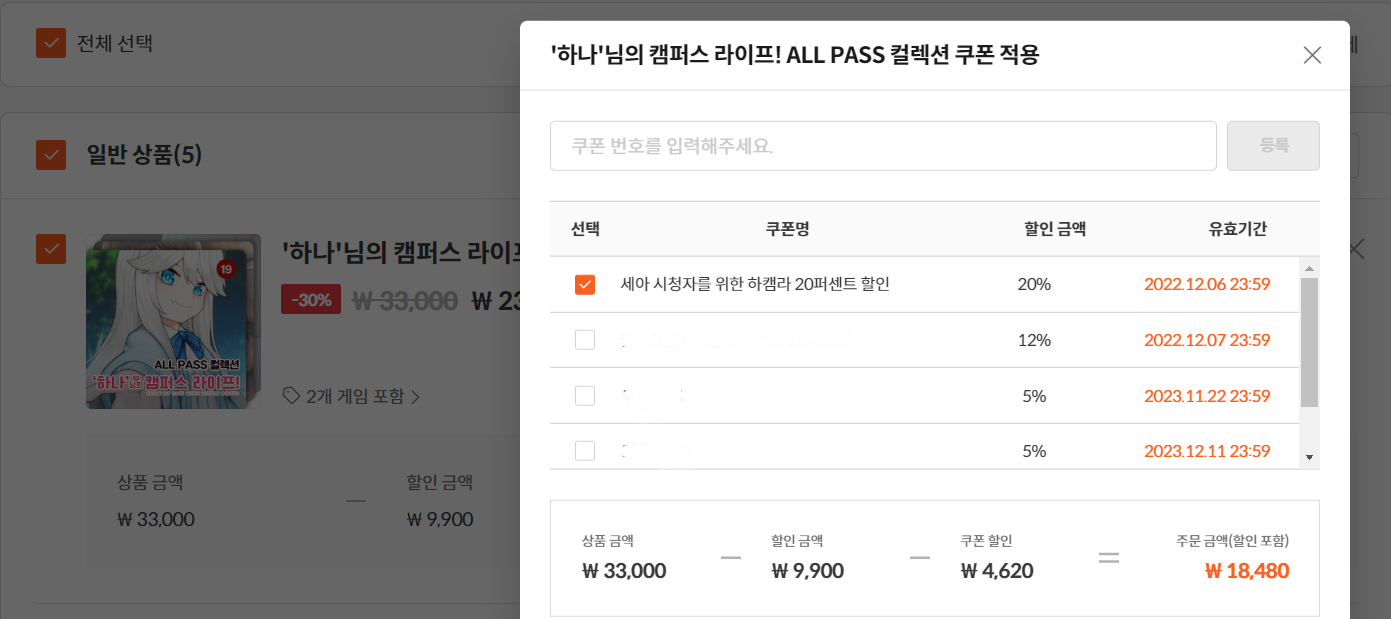Click the 등록 button
1391x619 pixels.
(1273, 146)
